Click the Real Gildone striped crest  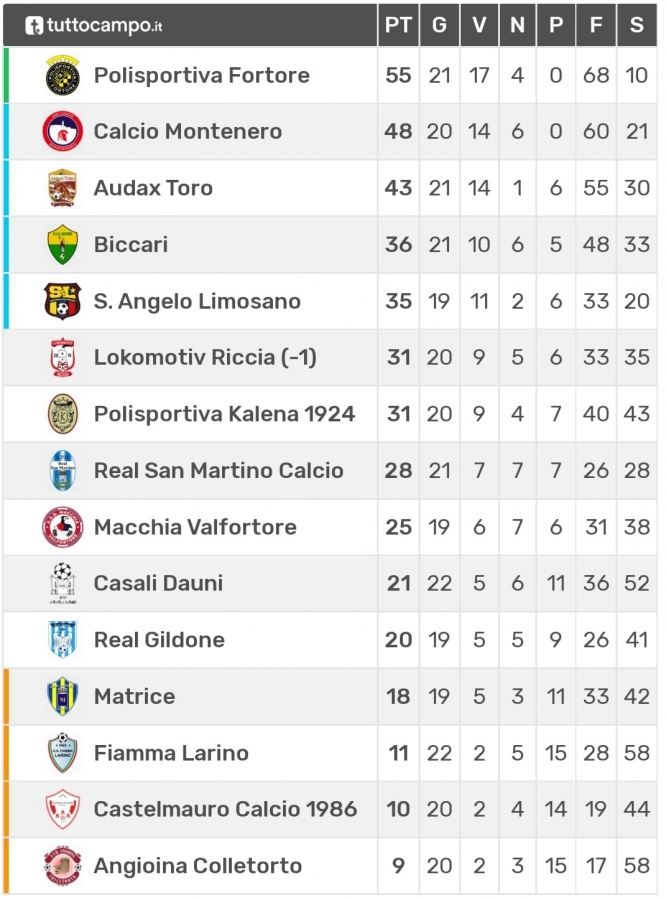click(62, 639)
